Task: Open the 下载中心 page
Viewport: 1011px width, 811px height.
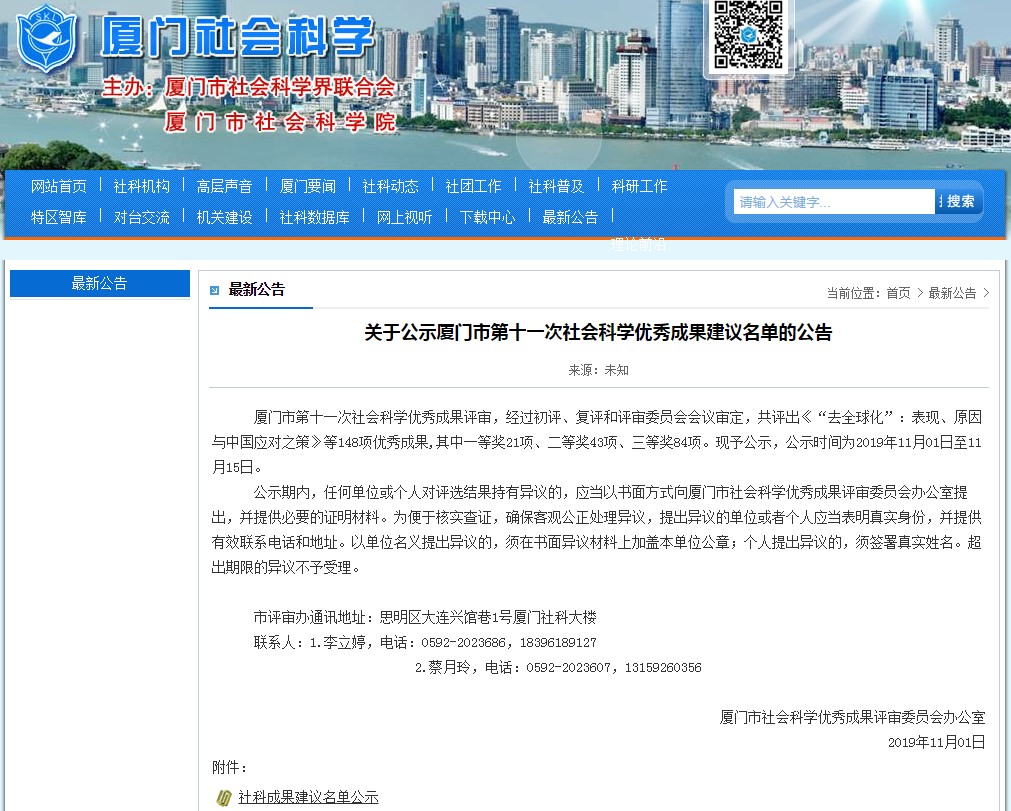Action: (x=488, y=217)
